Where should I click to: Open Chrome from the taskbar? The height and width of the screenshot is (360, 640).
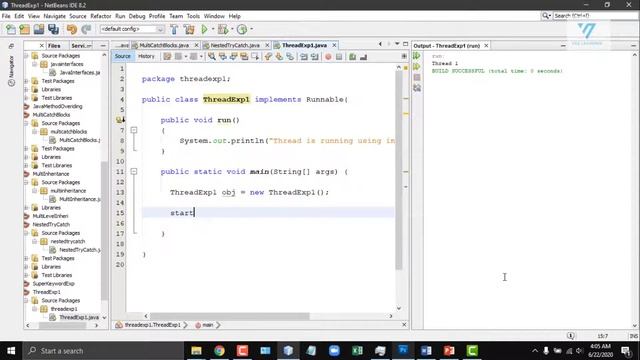(x=219, y=351)
